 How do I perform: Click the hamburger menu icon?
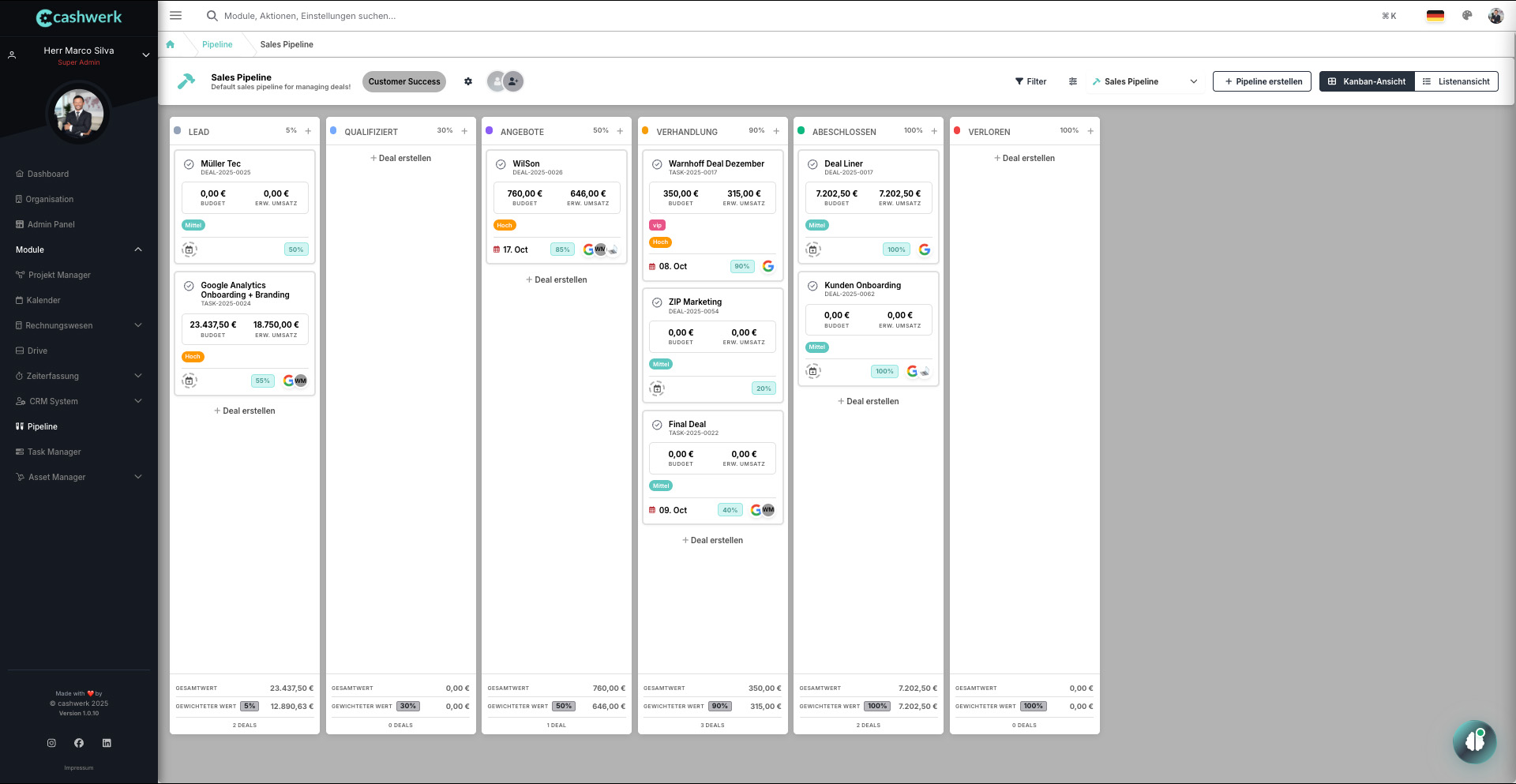175,16
